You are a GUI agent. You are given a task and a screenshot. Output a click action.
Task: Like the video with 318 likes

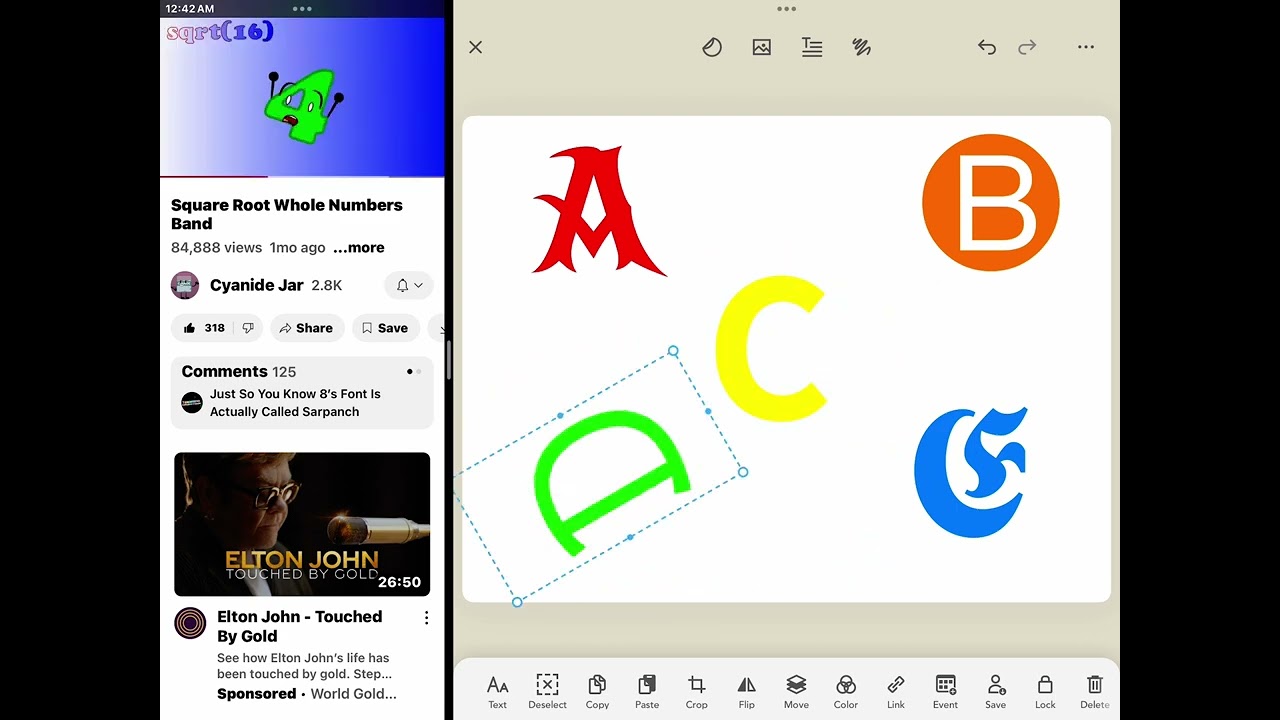[205, 328]
